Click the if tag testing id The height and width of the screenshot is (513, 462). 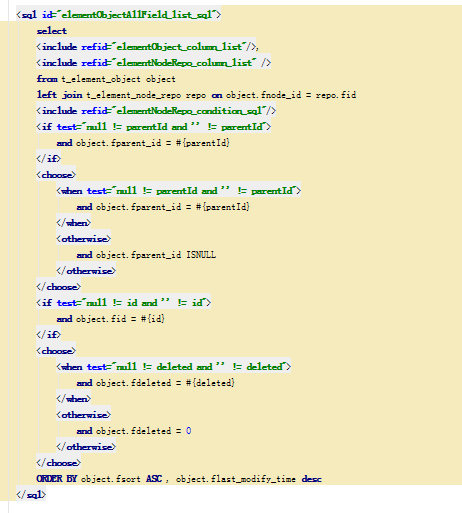pyautogui.click(x=123, y=303)
